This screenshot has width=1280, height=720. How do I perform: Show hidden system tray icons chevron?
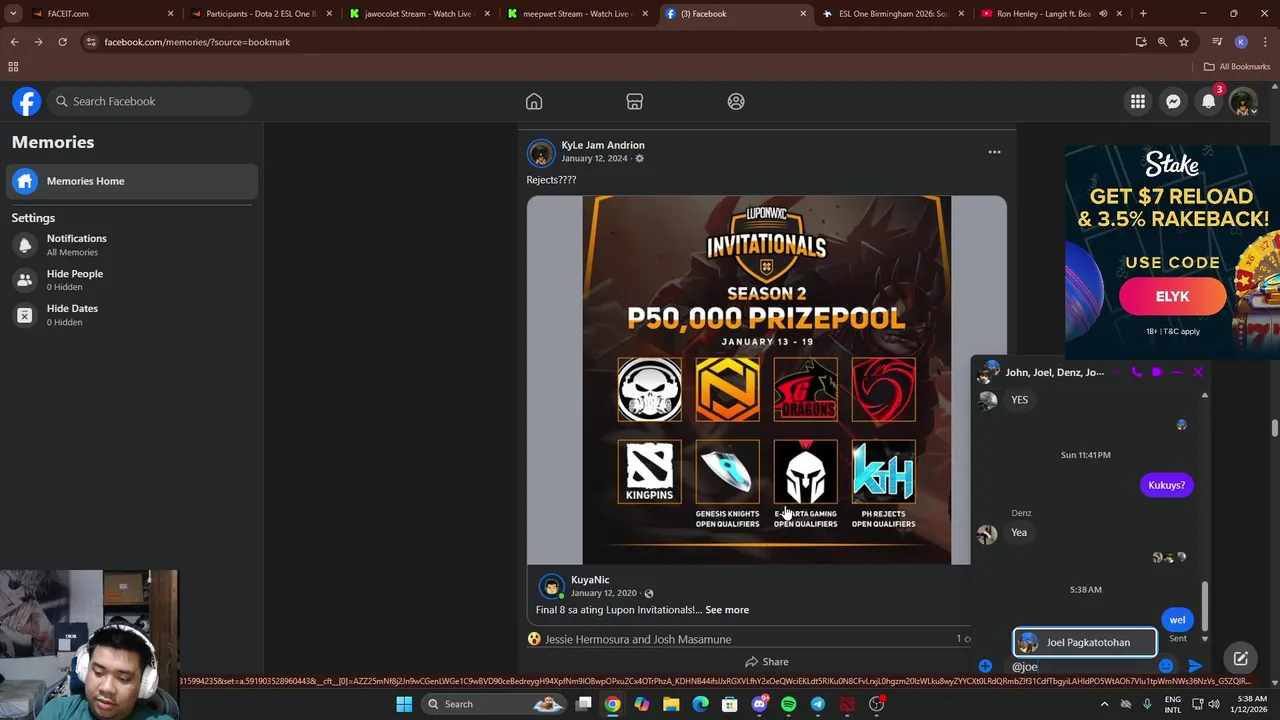(x=1104, y=704)
